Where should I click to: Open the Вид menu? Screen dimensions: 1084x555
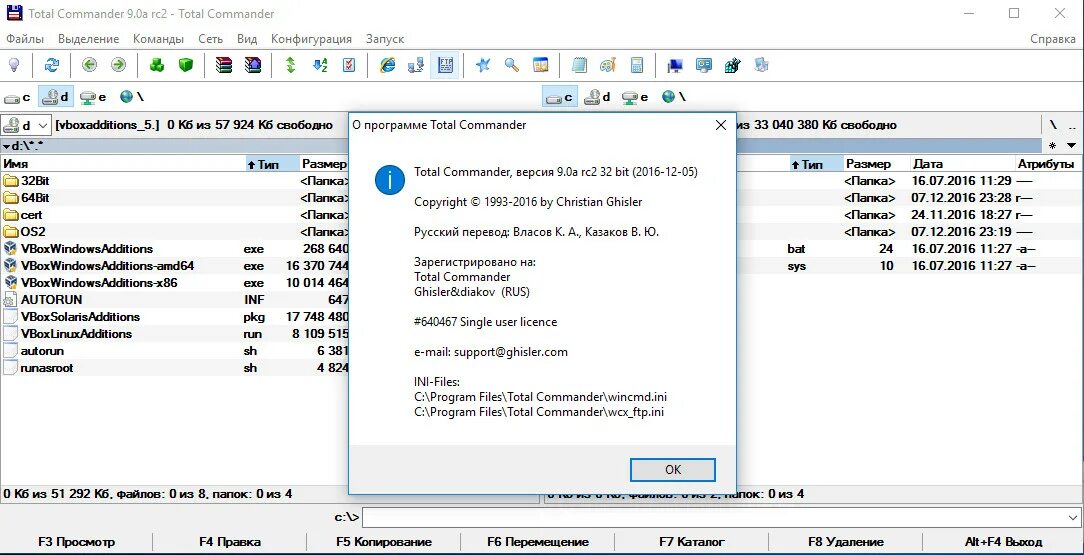pyautogui.click(x=247, y=39)
